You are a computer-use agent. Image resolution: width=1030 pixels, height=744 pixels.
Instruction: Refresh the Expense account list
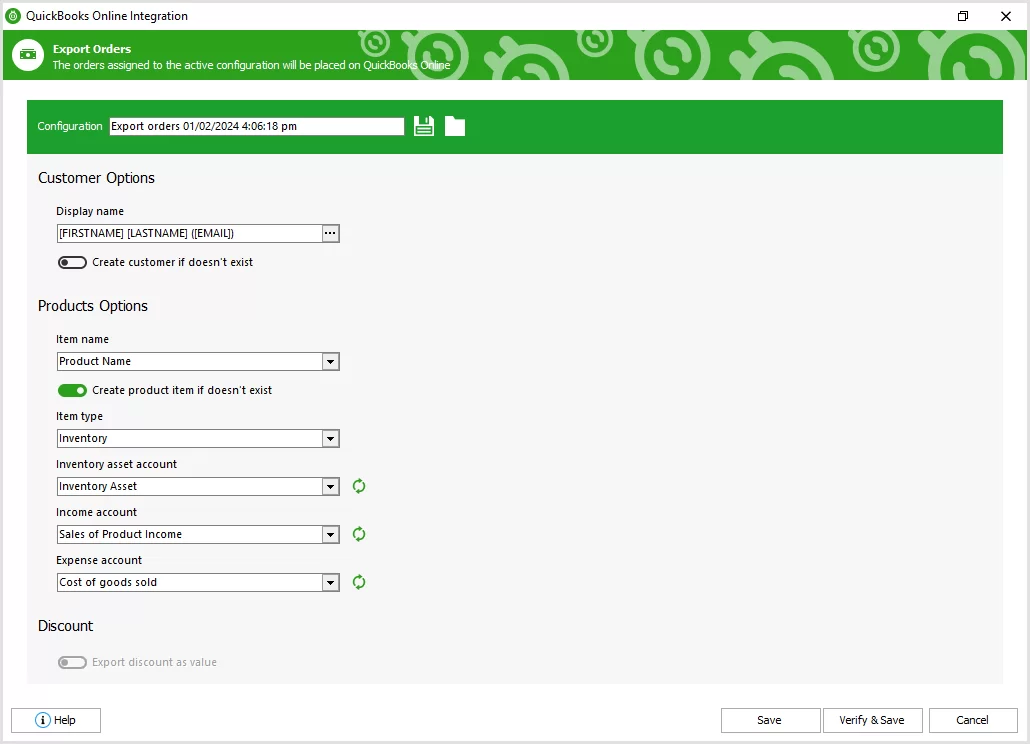[x=358, y=582]
